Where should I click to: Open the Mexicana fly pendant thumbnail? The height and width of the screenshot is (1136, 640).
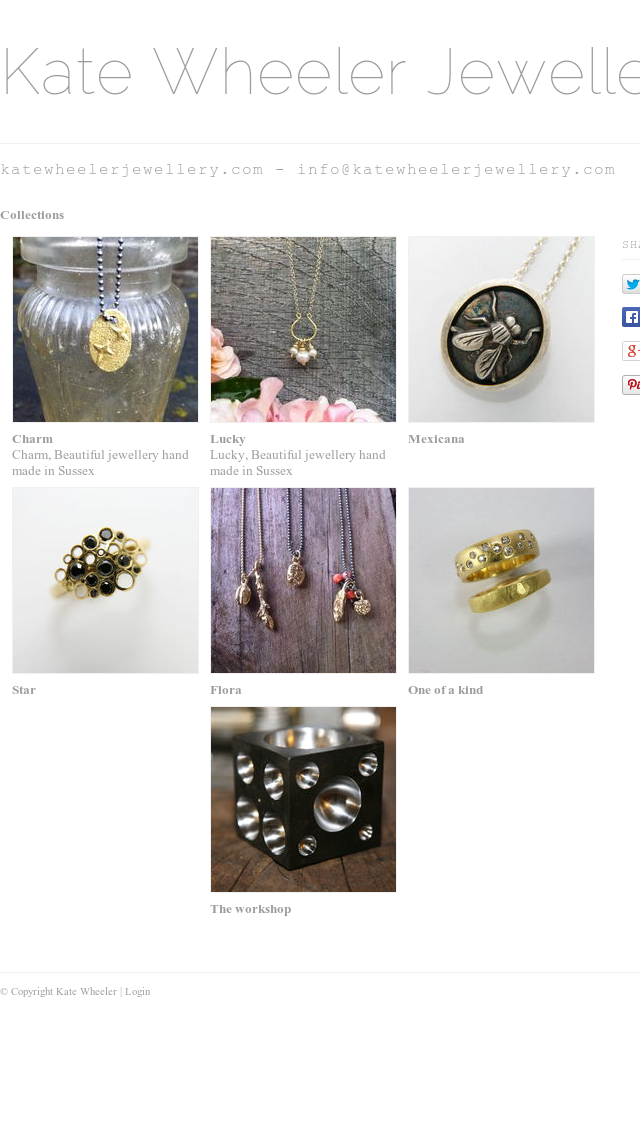click(x=501, y=329)
